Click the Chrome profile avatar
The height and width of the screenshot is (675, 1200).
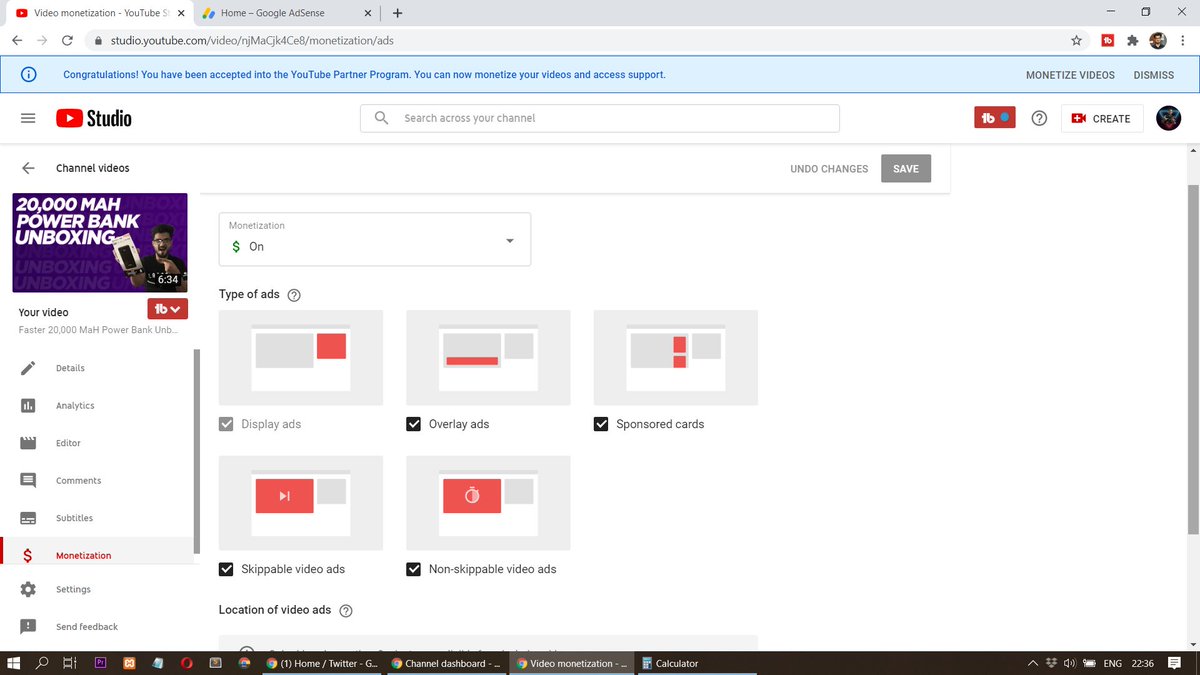tap(1157, 41)
